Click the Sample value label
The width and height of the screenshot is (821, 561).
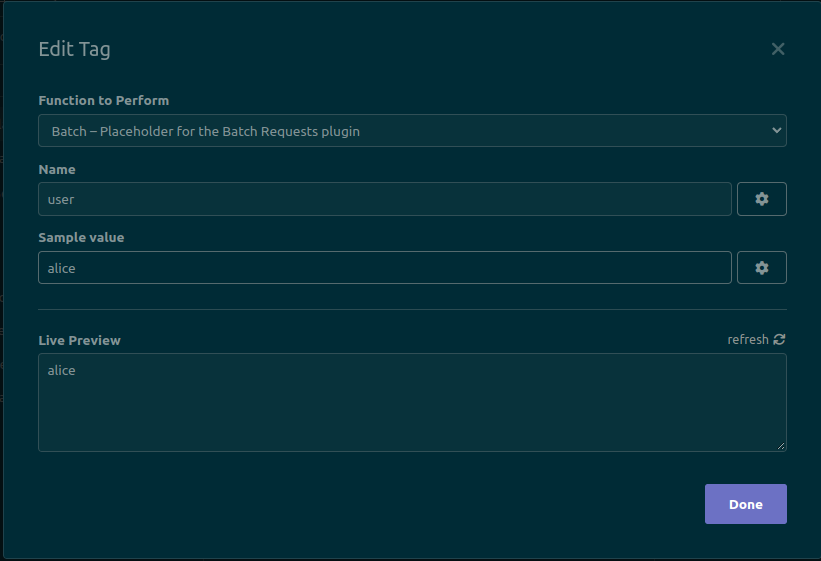point(81,237)
